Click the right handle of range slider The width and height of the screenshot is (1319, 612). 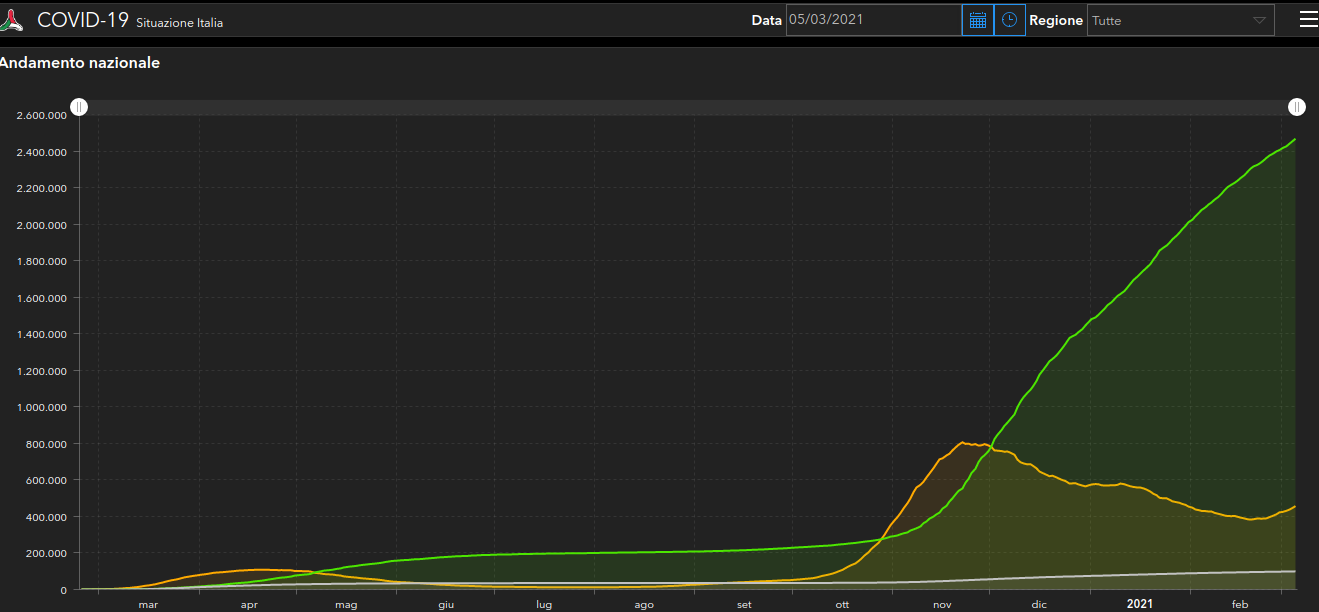pyautogui.click(x=1296, y=107)
